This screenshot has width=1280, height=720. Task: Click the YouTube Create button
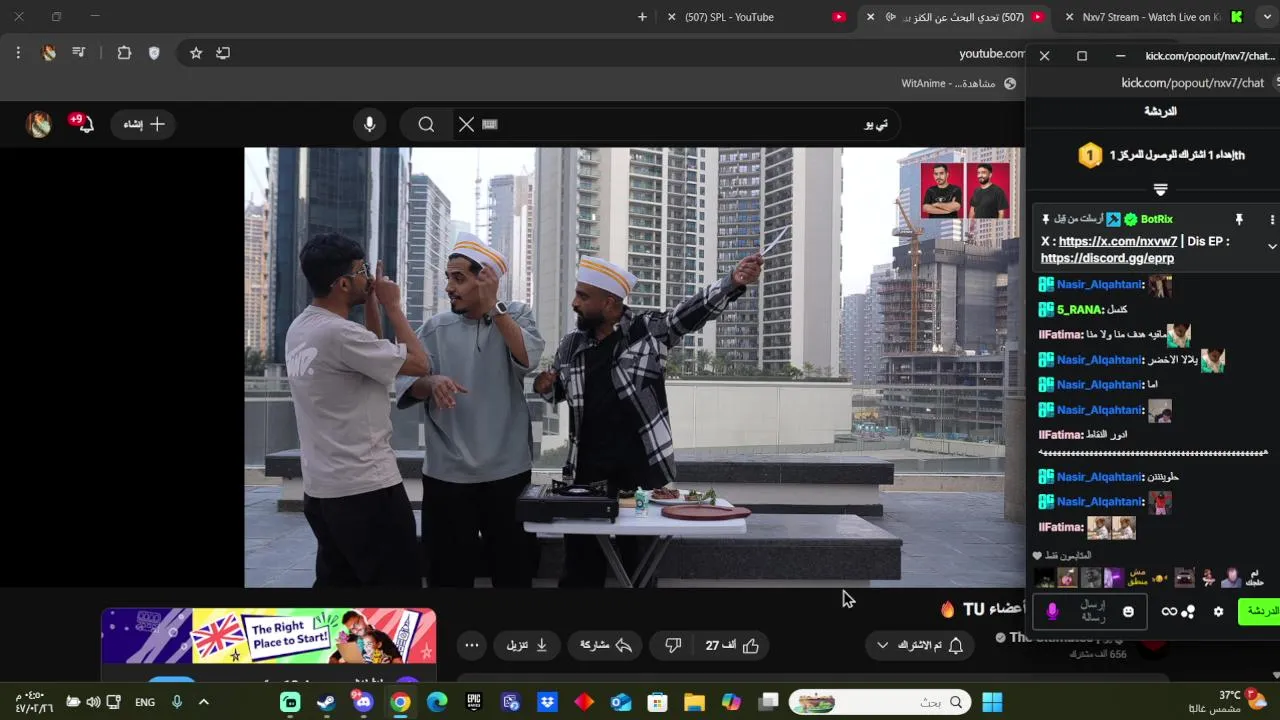144,124
